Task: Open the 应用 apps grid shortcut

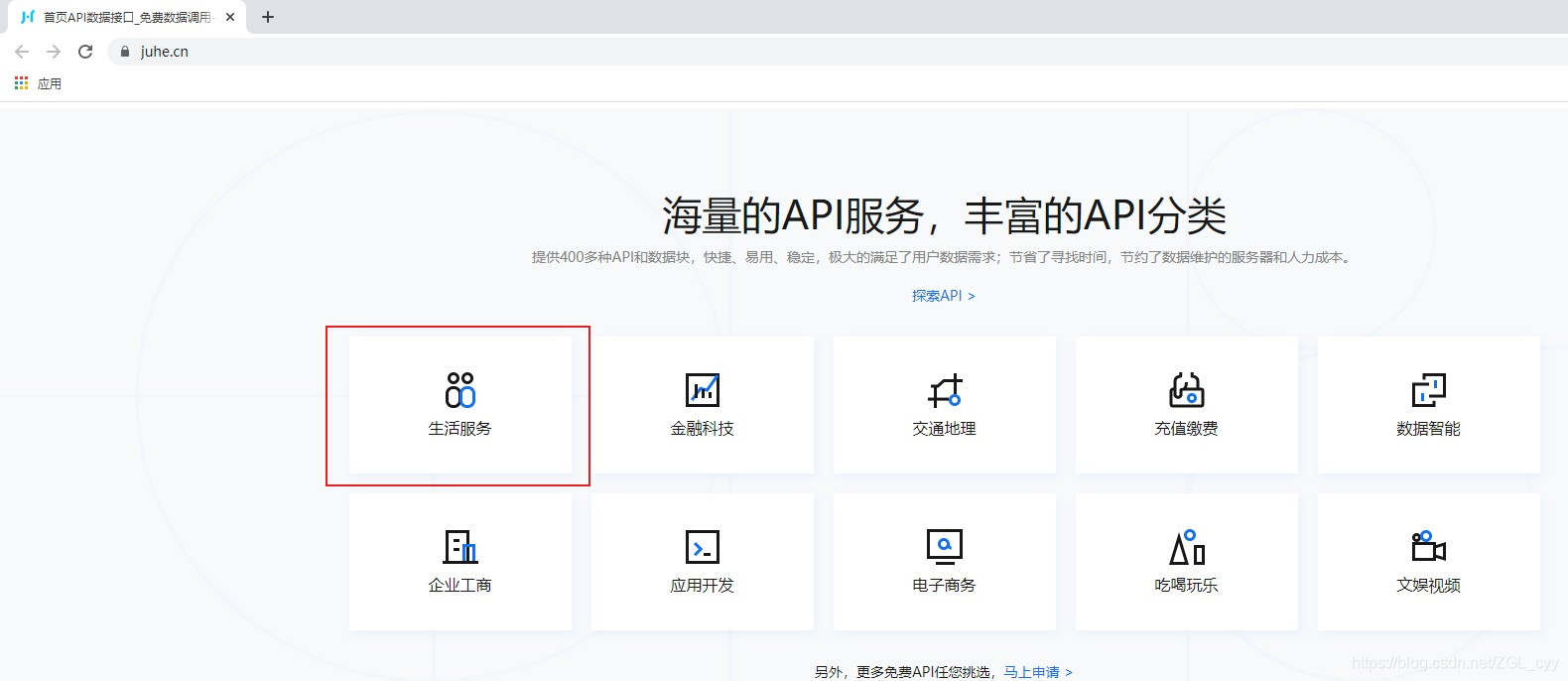Action: click(38, 83)
